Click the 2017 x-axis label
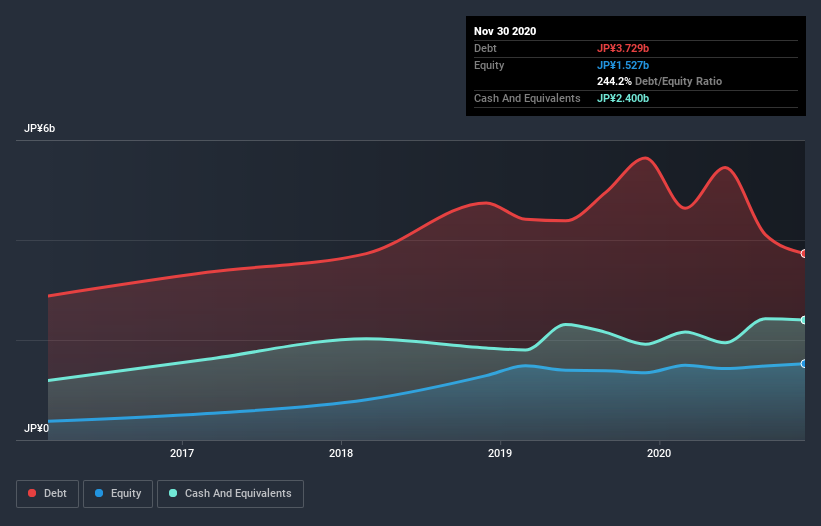 point(182,453)
